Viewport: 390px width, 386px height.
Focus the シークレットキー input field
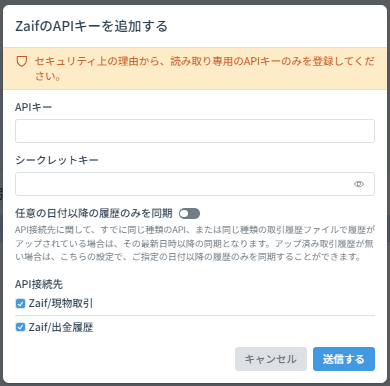[195, 184]
